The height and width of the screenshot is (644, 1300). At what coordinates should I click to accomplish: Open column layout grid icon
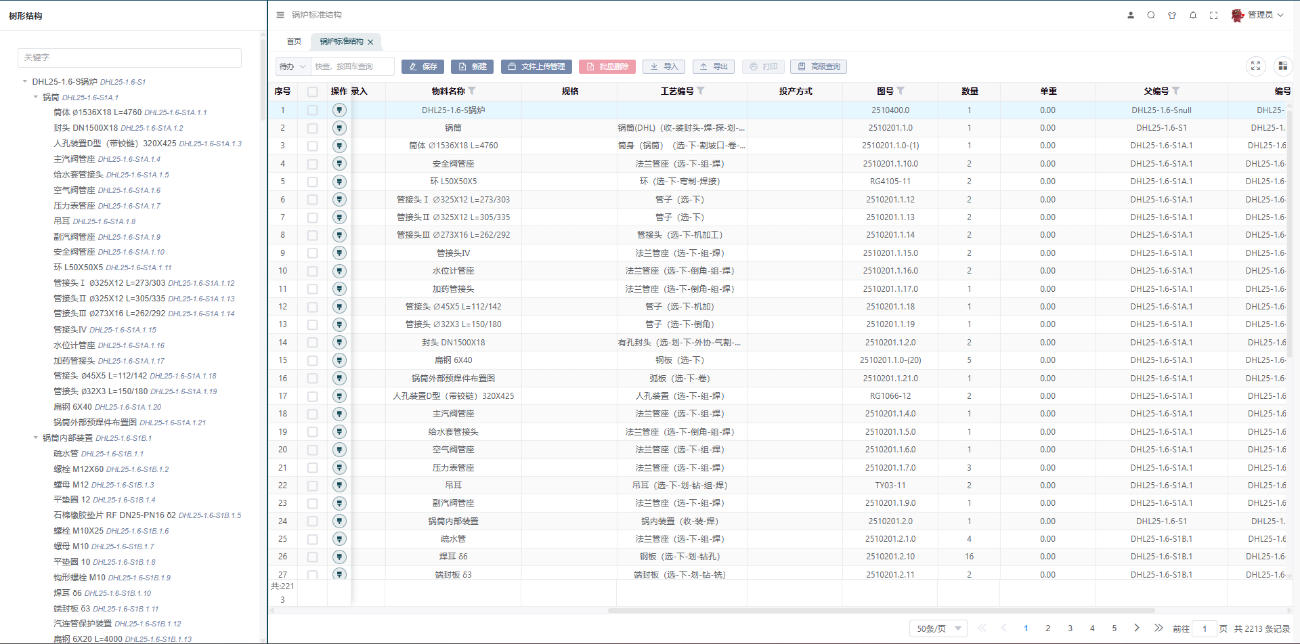coord(1282,66)
